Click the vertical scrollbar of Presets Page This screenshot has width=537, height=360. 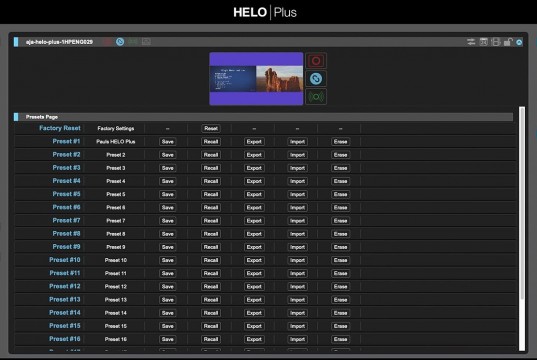point(522,228)
